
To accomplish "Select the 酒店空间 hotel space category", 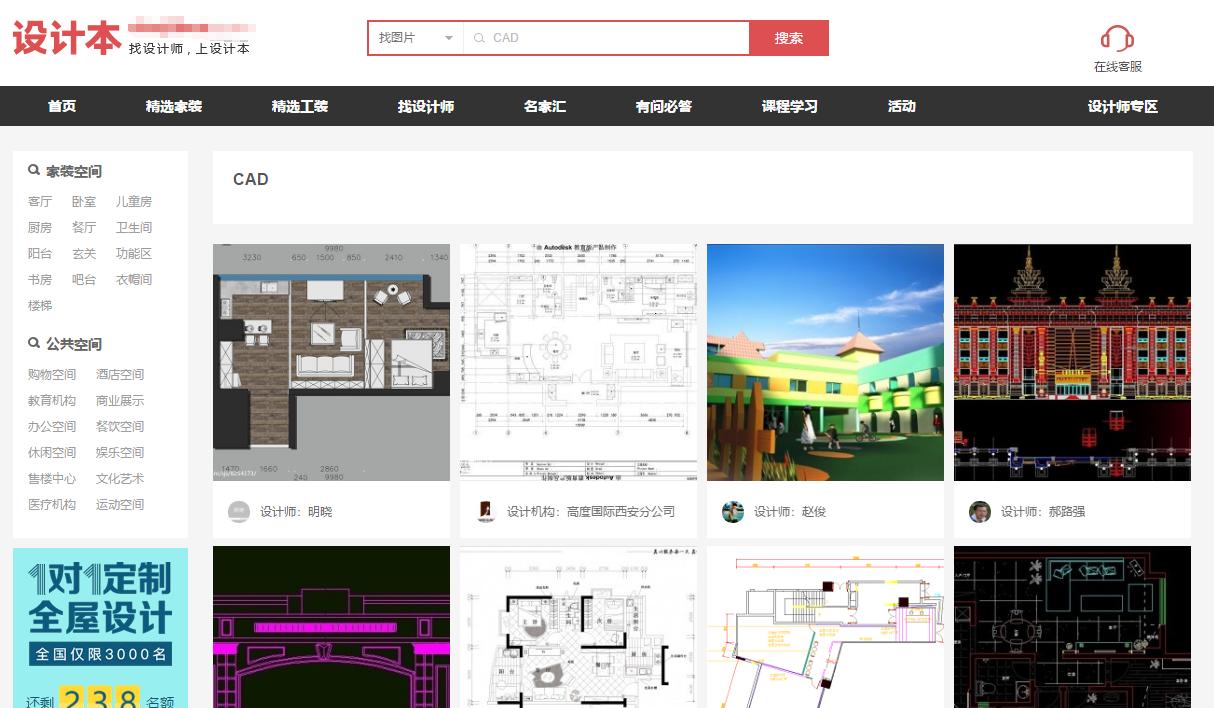I will [x=121, y=374].
